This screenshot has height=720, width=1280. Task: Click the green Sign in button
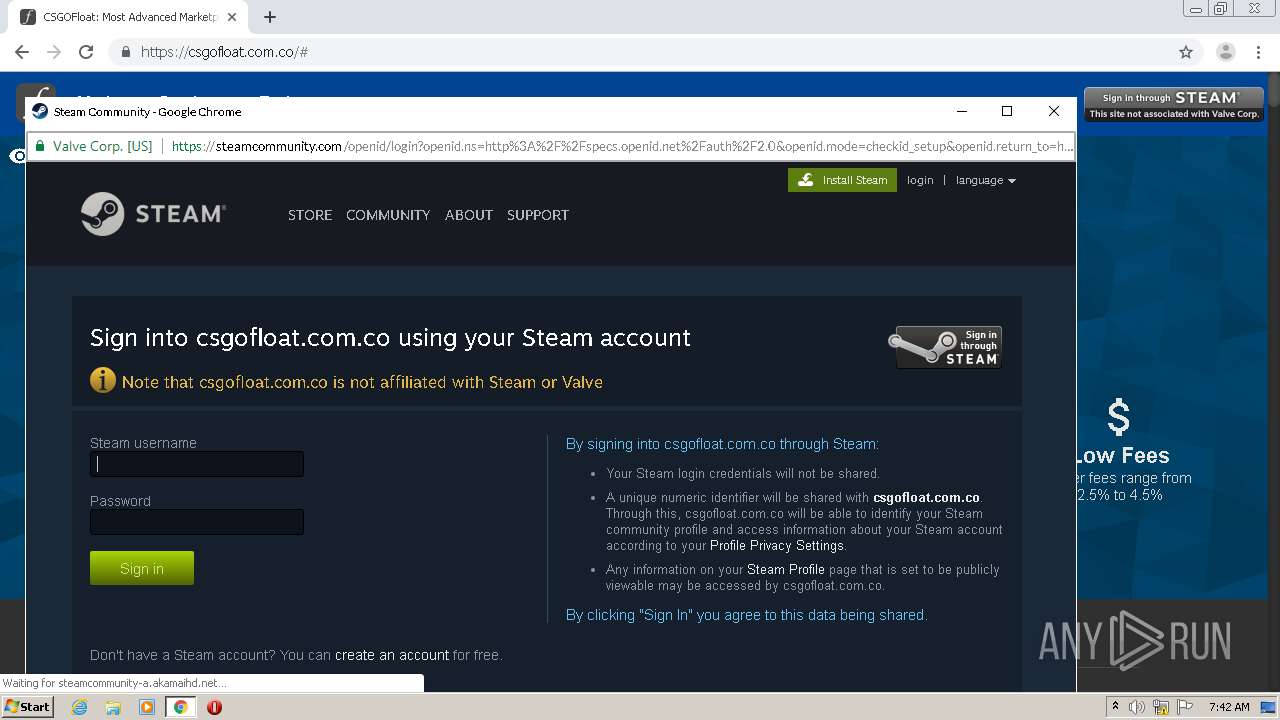tap(142, 568)
